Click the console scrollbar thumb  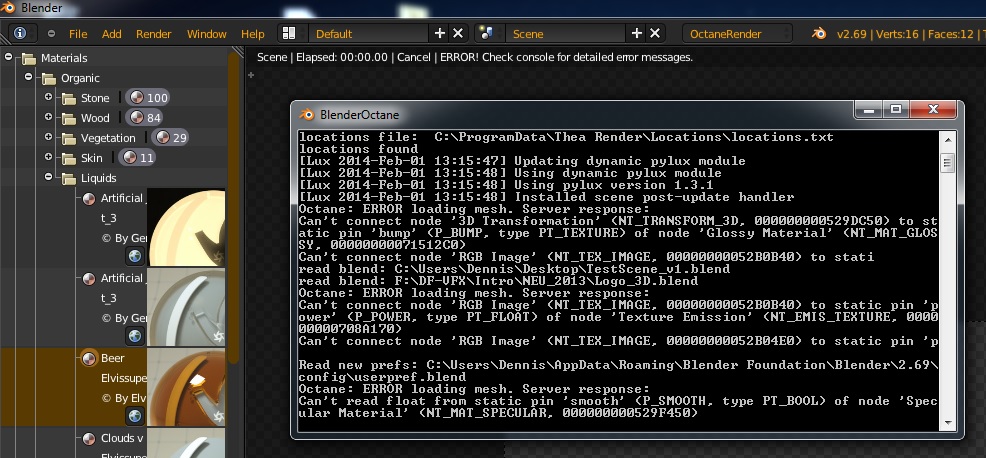(948, 164)
